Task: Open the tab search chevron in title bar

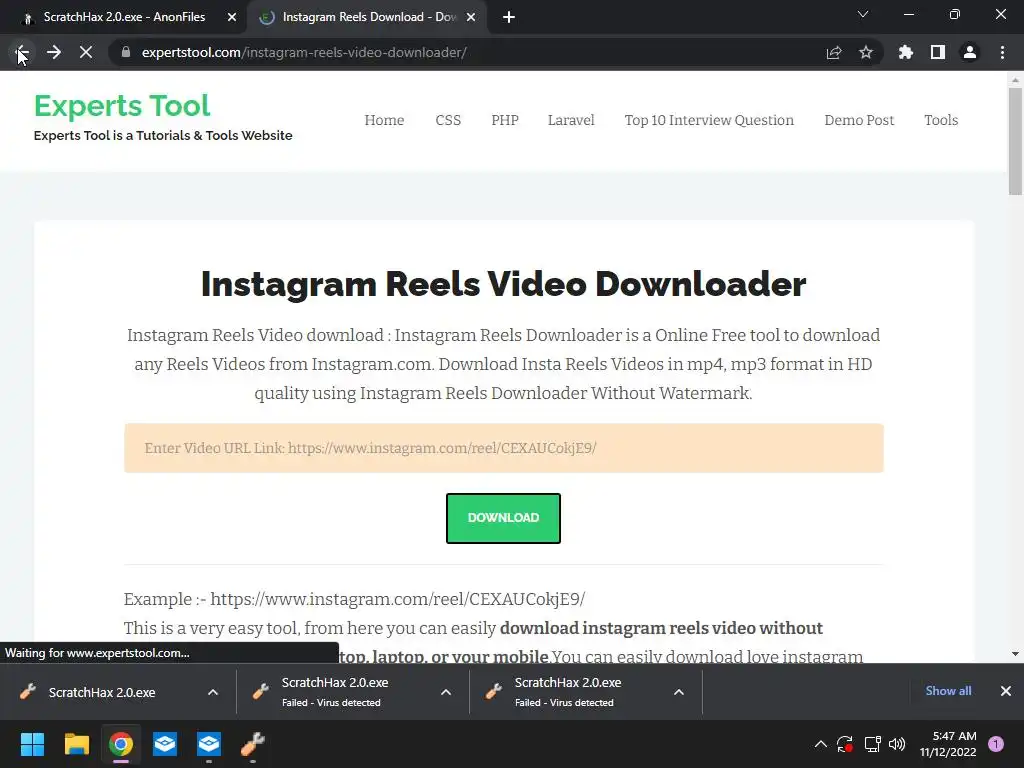Action: (x=863, y=14)
